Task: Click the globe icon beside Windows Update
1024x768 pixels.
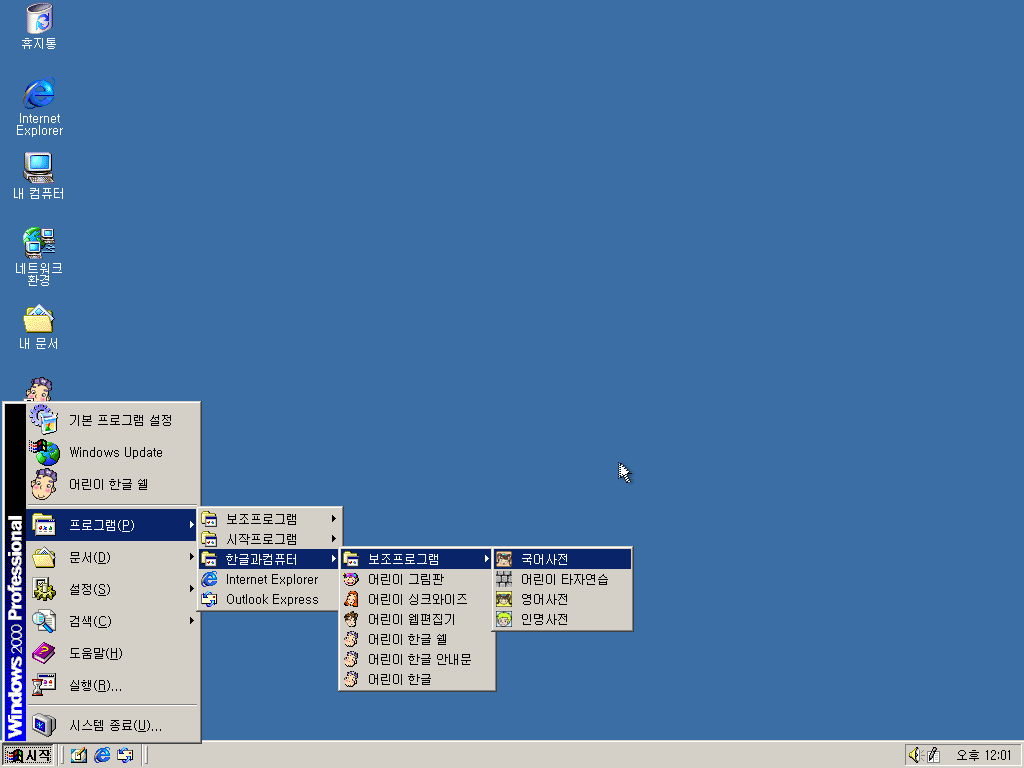Action: pos(44,452)
